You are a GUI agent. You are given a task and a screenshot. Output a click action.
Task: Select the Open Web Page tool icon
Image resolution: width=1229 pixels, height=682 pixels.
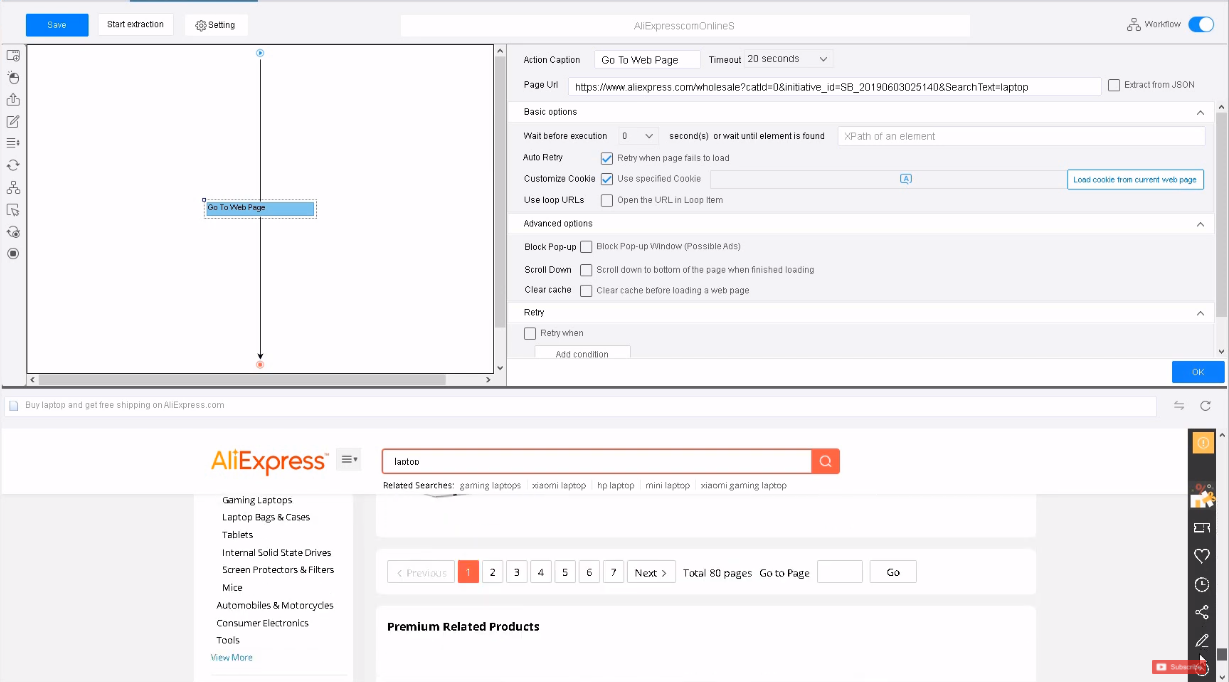13,56
